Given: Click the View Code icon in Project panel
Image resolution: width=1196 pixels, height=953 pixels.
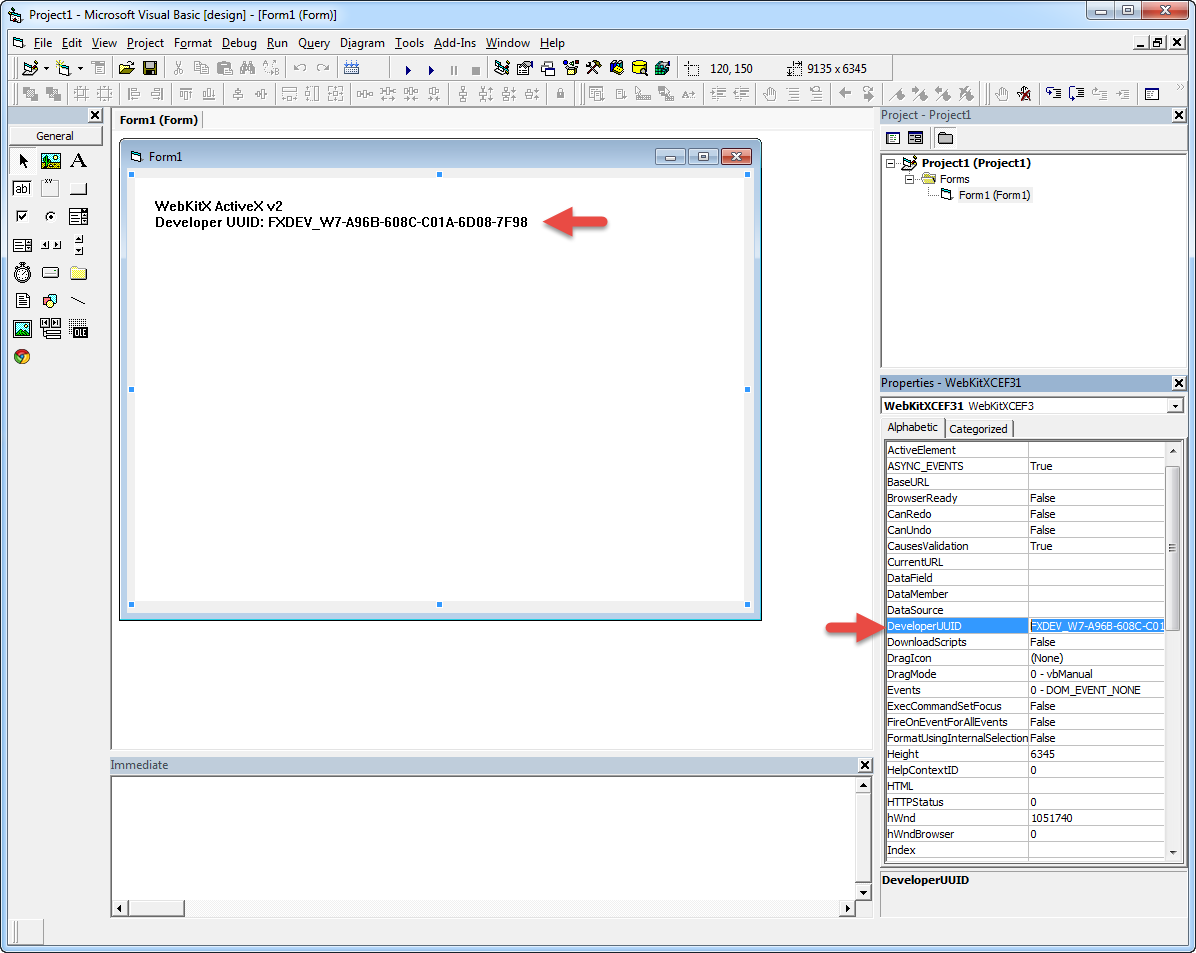Looking at the screenshot, I should coord(893,138).
